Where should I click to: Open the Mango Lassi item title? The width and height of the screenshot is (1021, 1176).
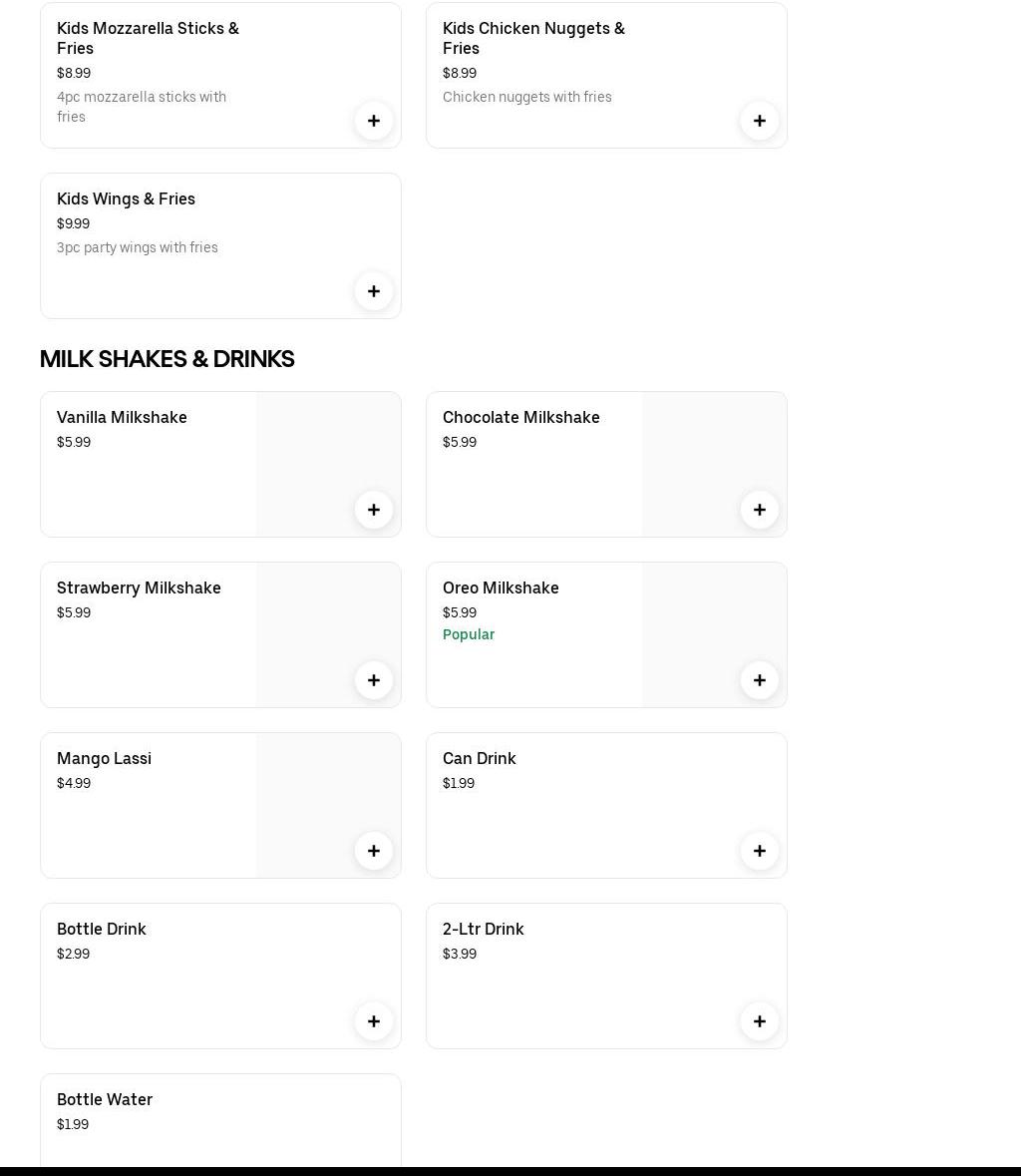pos(104,758)
